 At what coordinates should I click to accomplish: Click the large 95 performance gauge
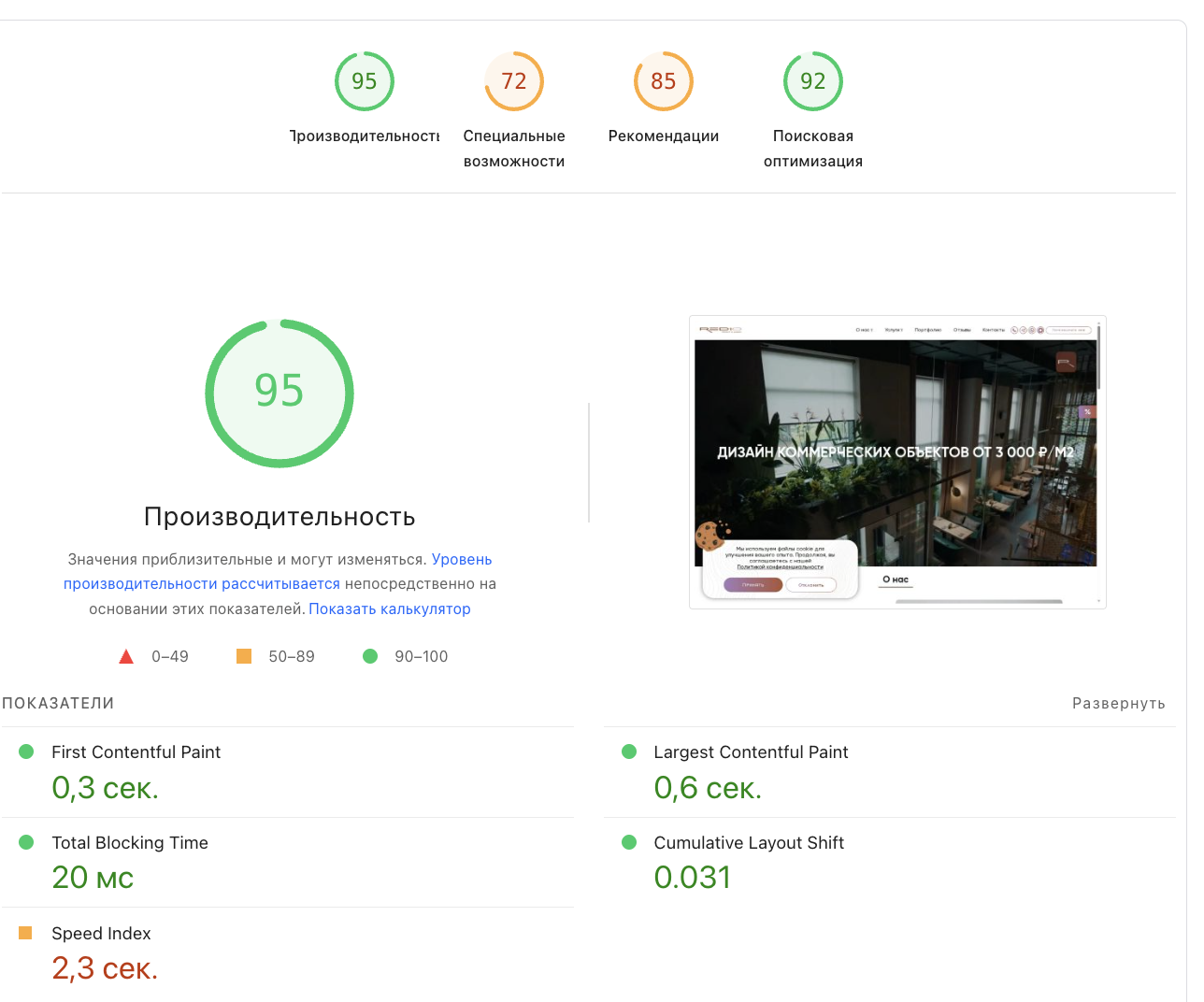(x=279, y=394)
